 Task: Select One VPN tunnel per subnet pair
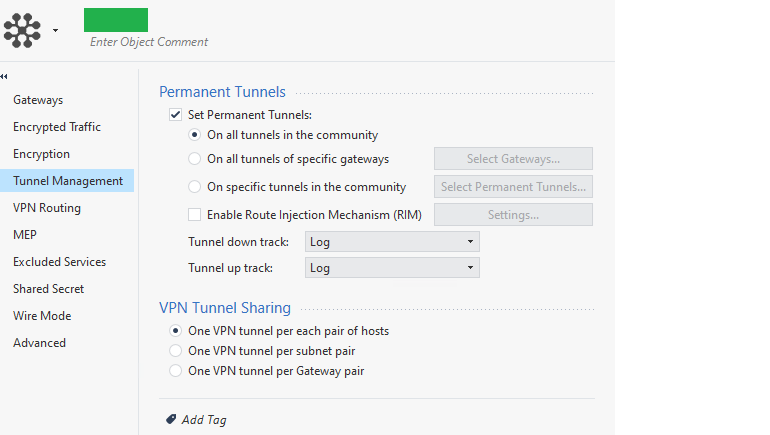(175, 351)
